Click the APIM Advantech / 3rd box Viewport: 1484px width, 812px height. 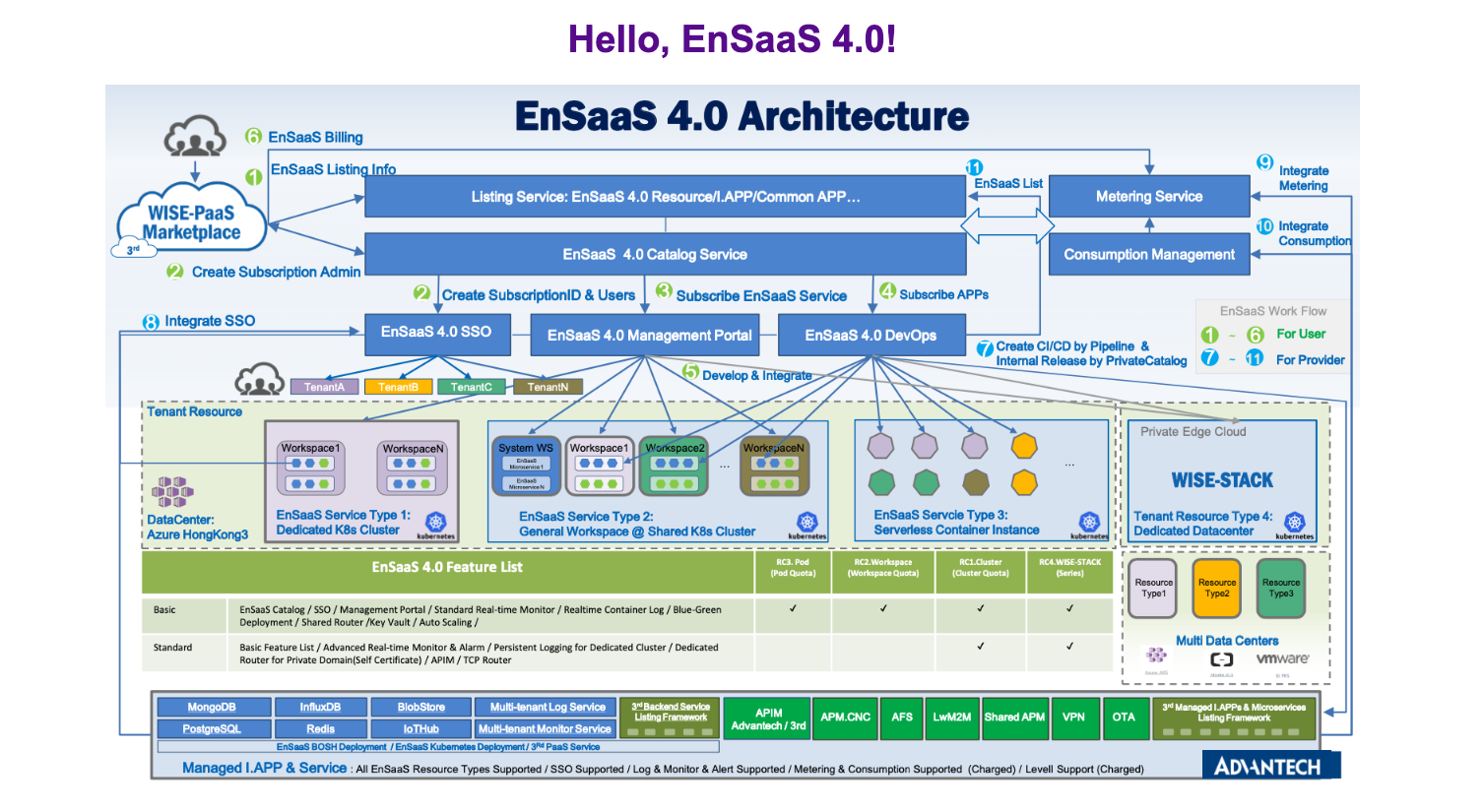768,718
